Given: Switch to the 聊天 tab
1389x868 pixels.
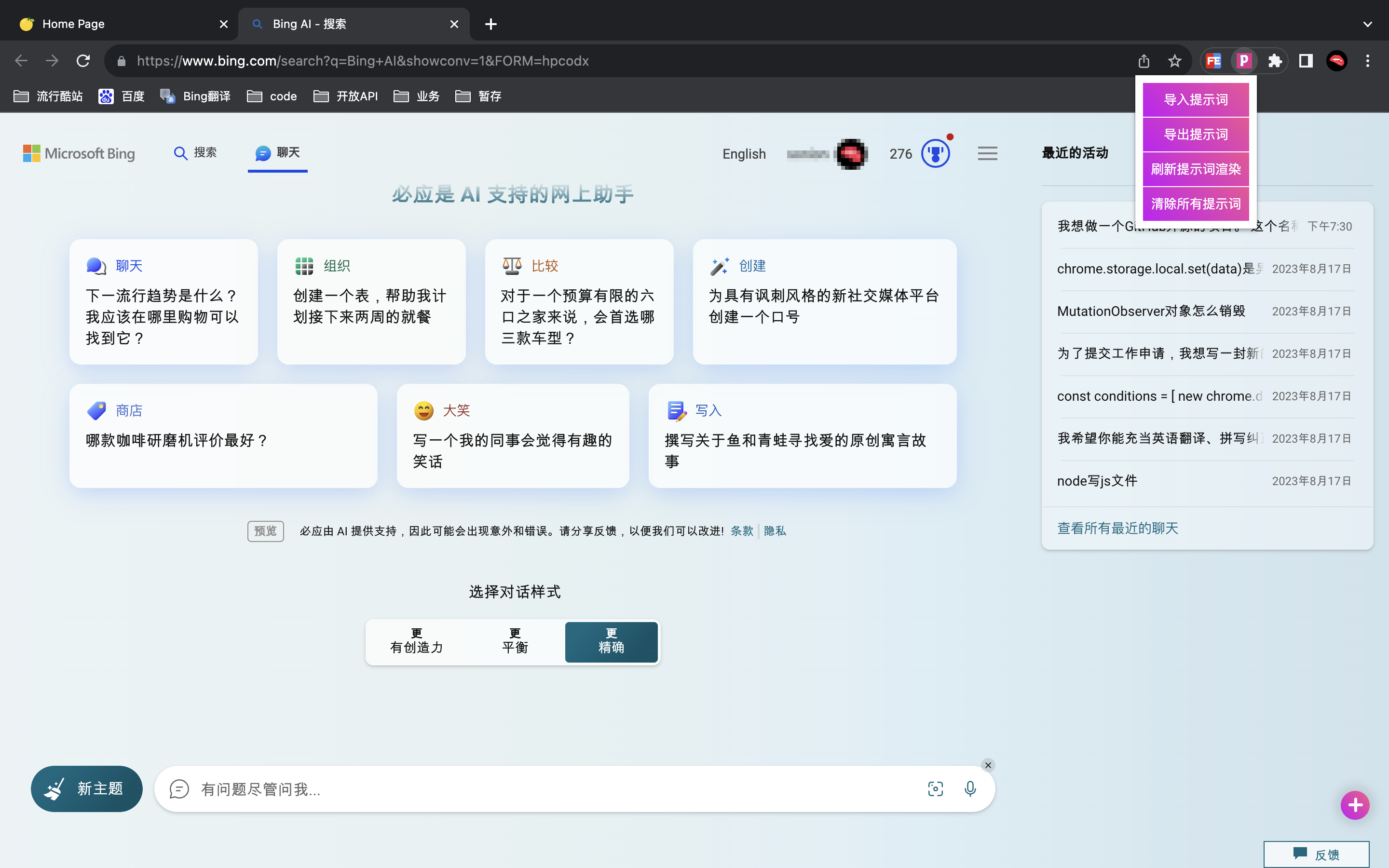Looking at the screenshot, I should coord(278,153).
